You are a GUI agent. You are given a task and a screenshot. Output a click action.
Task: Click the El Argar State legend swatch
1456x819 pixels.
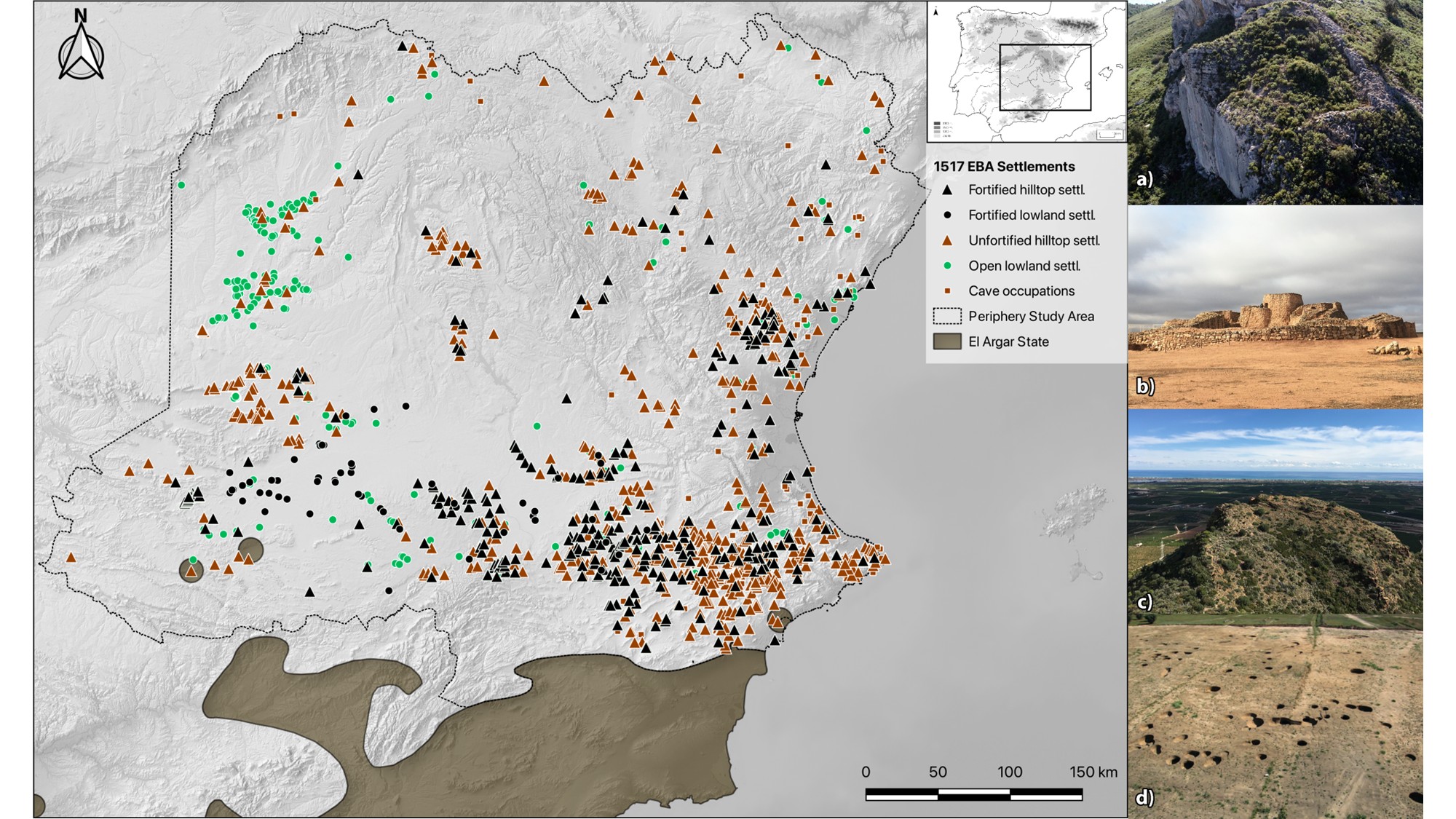(x=947, y=341)
